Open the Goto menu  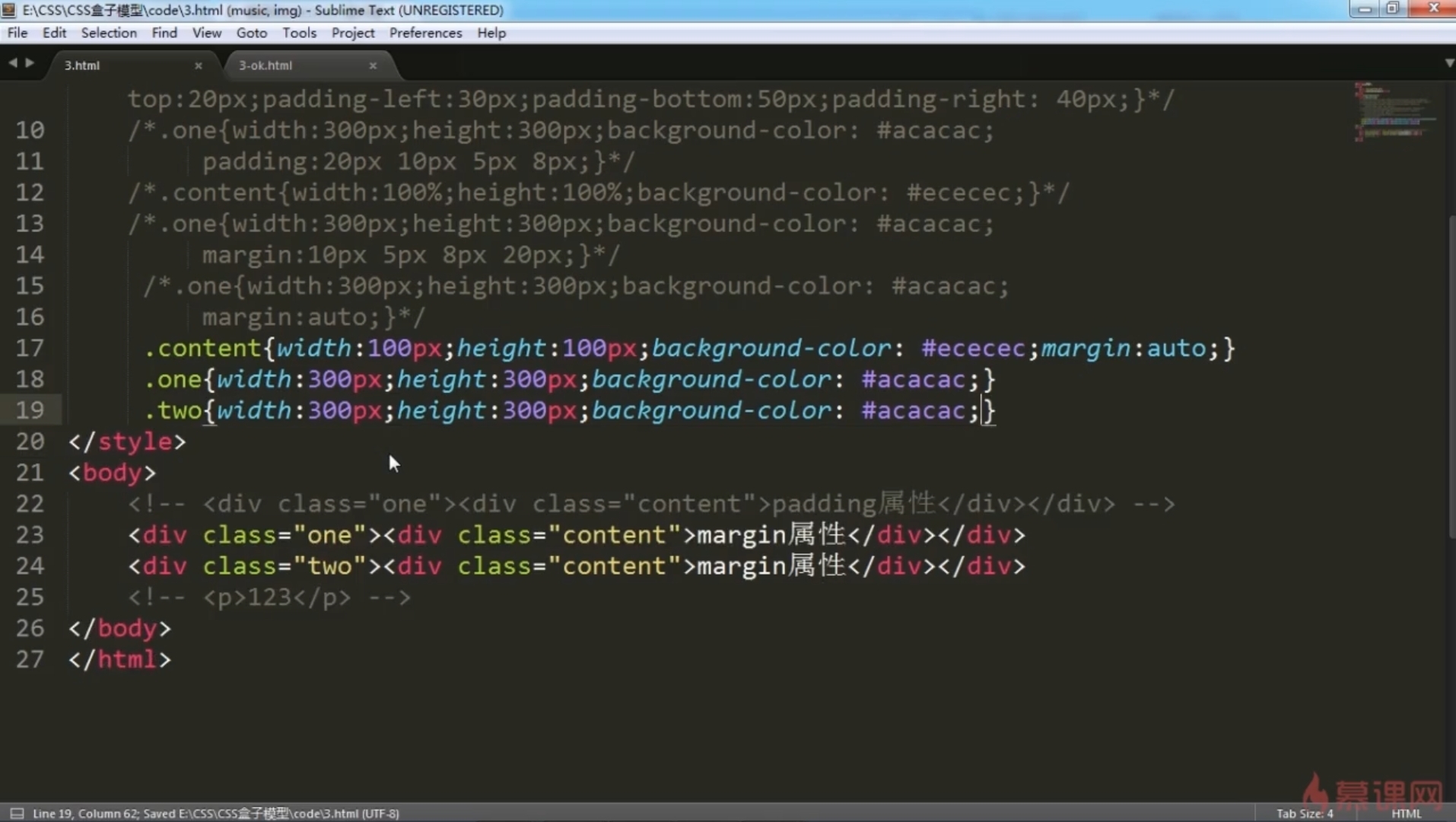tap(252, 33)
